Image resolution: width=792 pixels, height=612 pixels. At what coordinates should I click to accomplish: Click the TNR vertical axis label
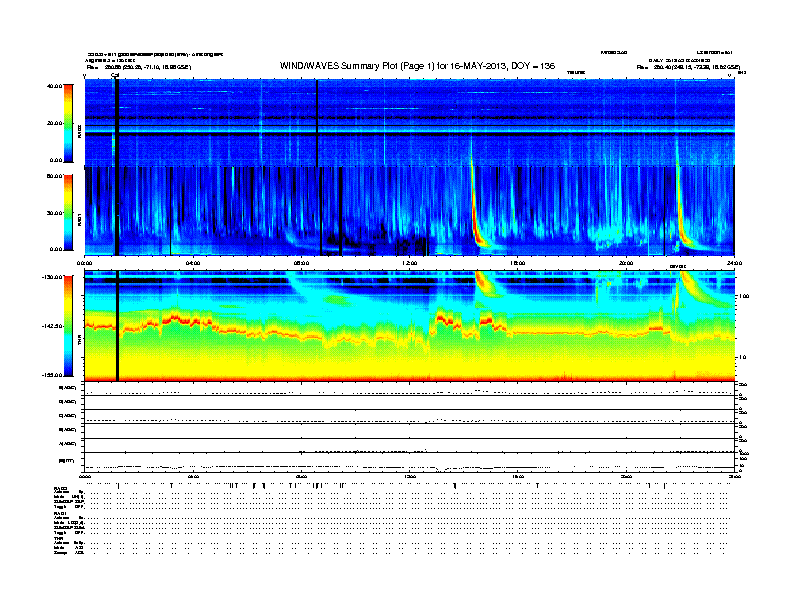point(79,342)
